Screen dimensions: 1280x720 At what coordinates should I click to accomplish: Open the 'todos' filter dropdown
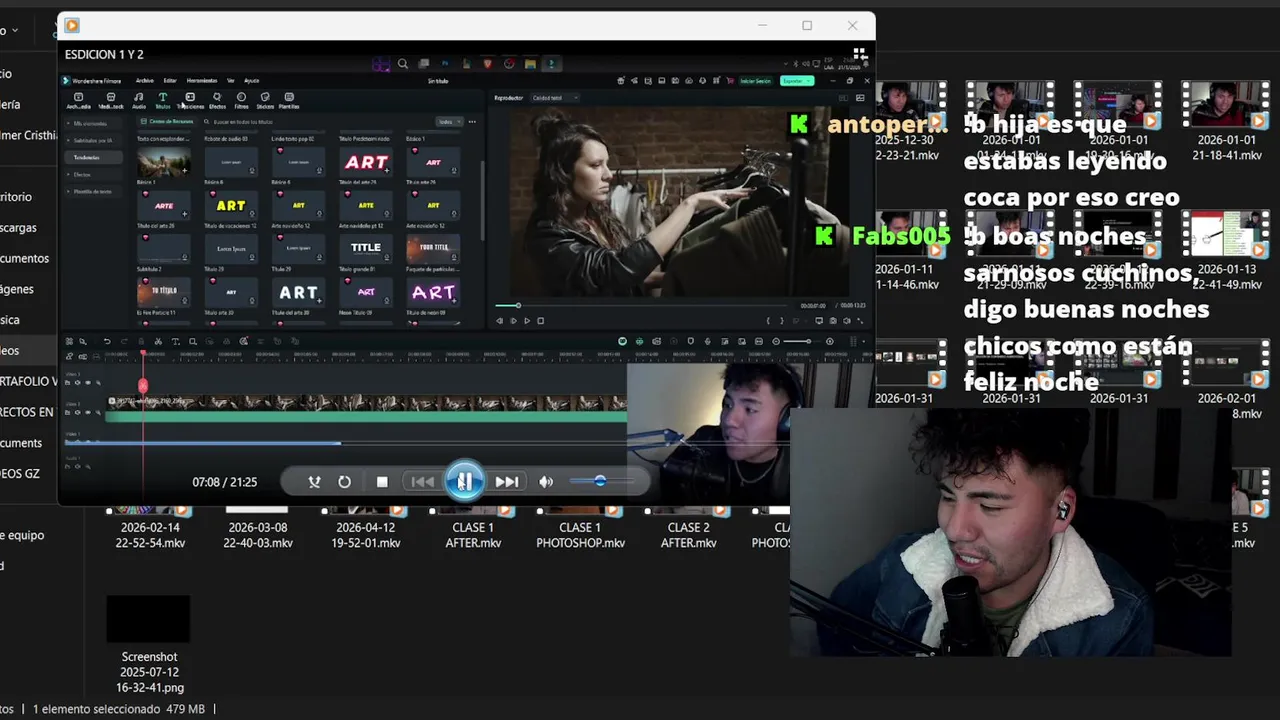point(450,121)
